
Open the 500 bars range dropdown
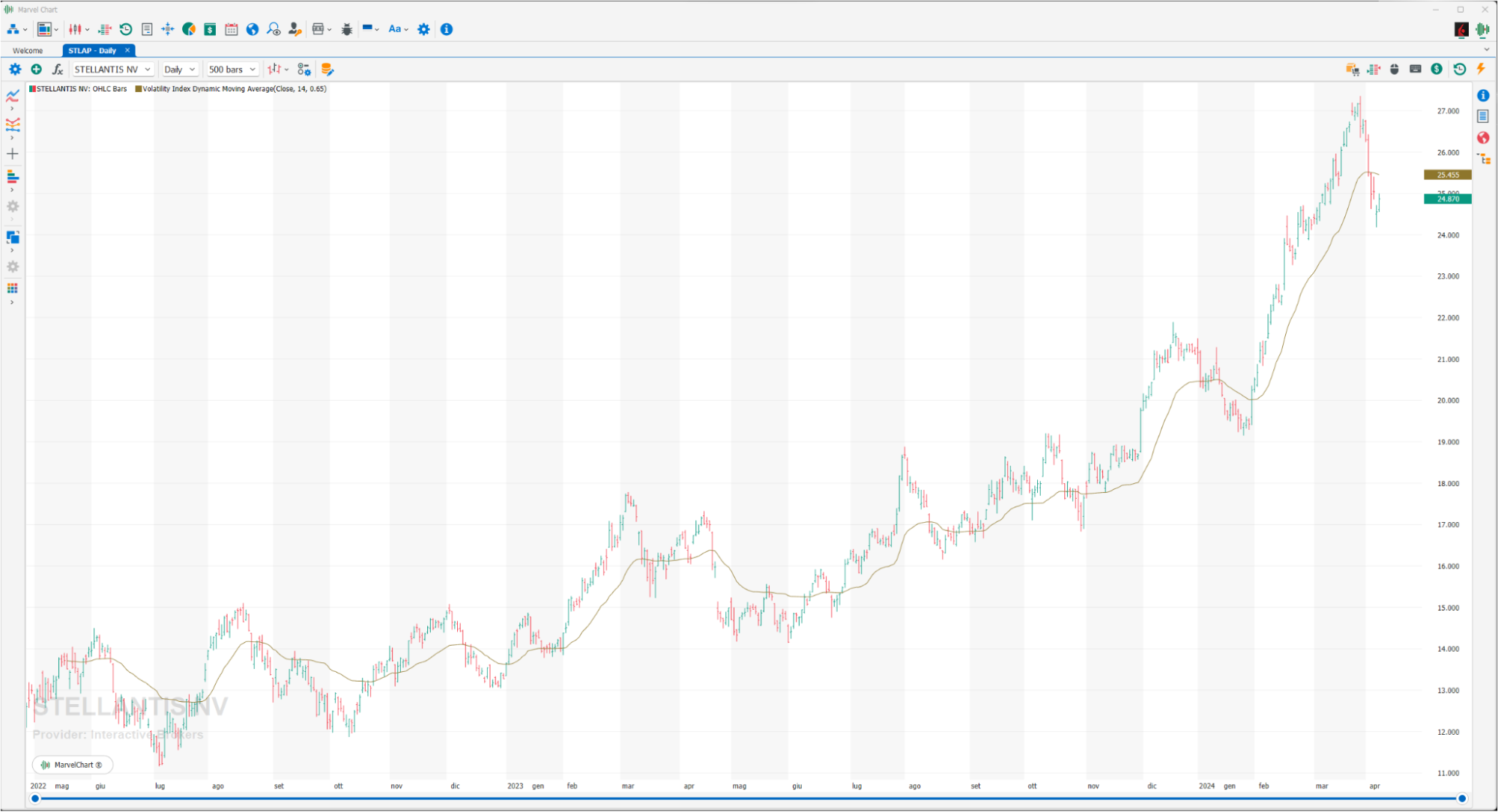[x=232, y=69]
